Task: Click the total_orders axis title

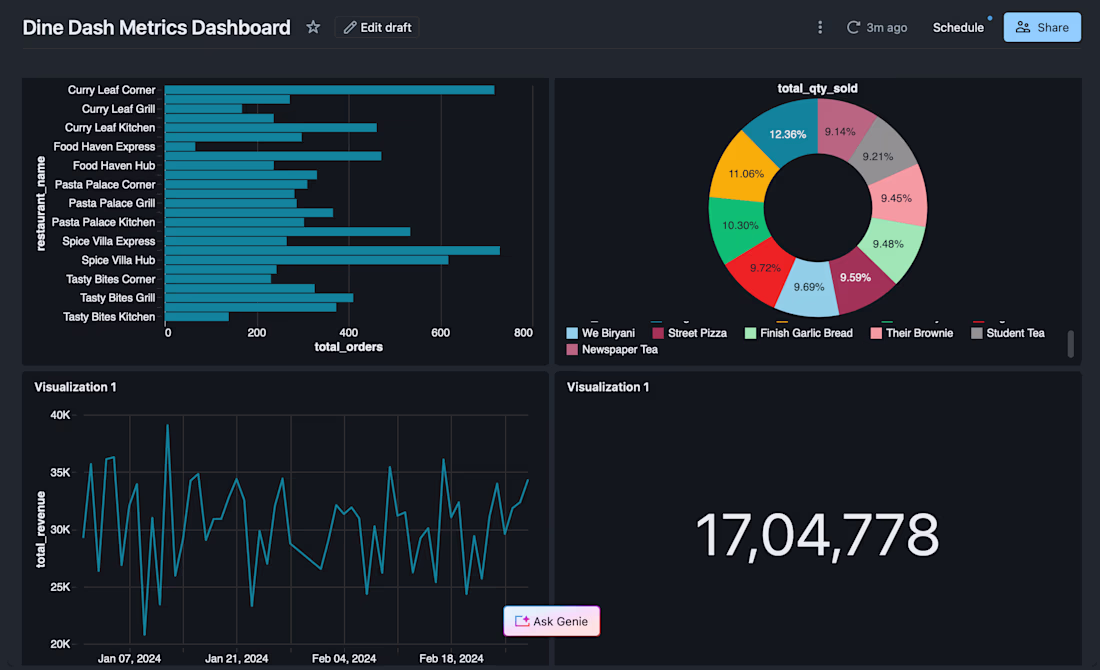Action: point(349,347)
